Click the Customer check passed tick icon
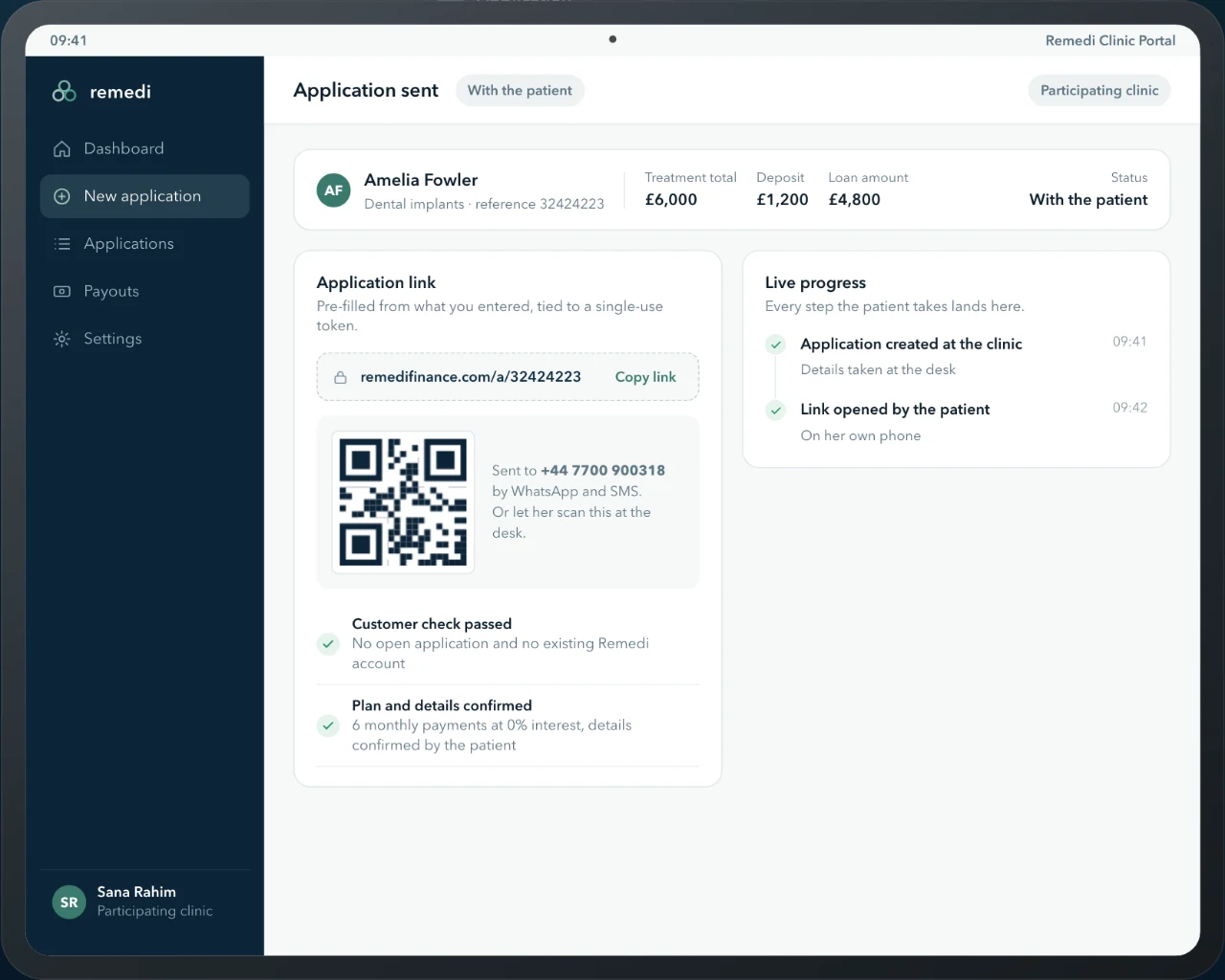Screen dimensions: 1225x980 coord(328,644)
